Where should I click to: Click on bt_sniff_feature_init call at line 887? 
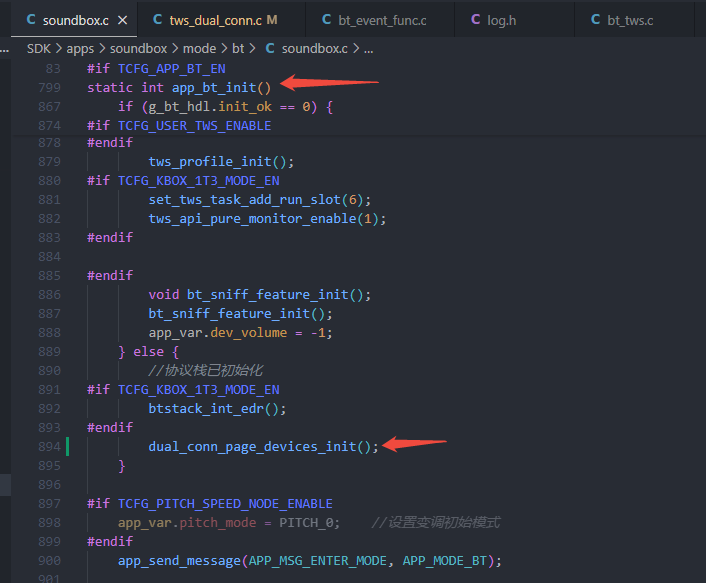pyautogui.click(x=229, y=314)
